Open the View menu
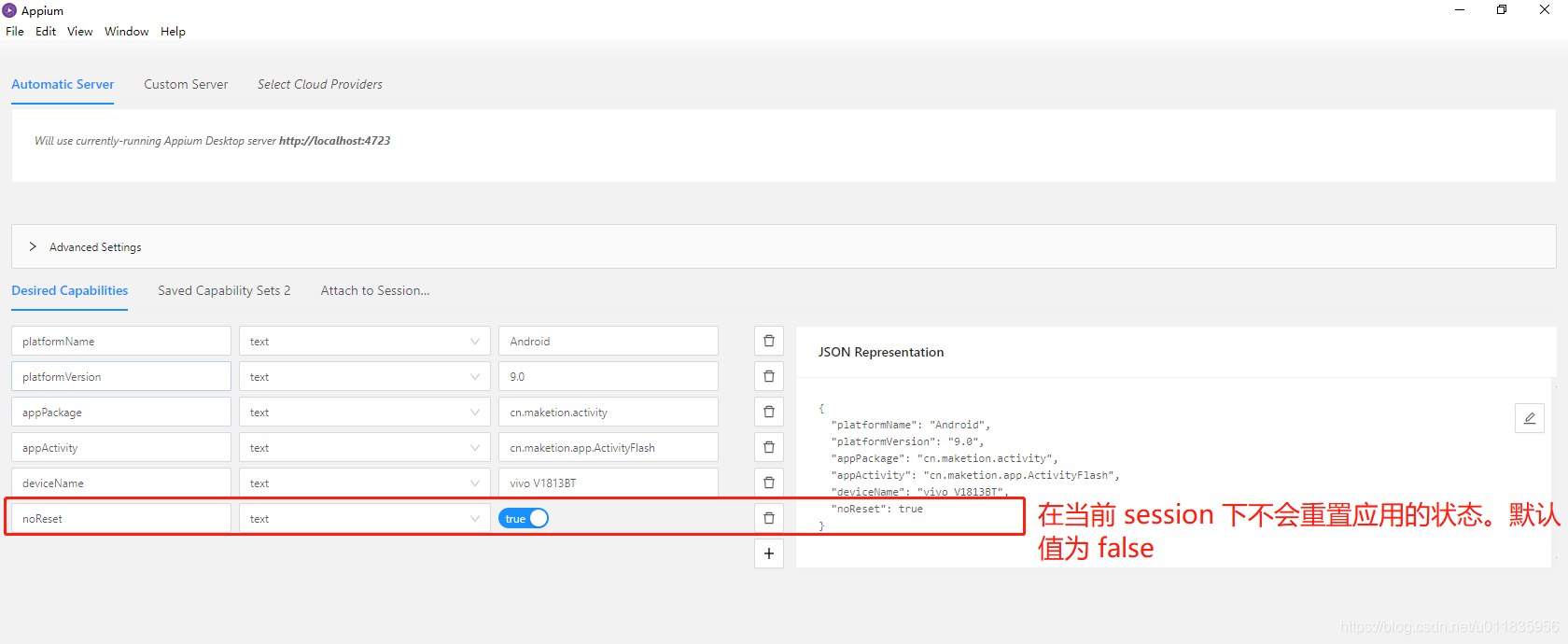 [80, 31]
